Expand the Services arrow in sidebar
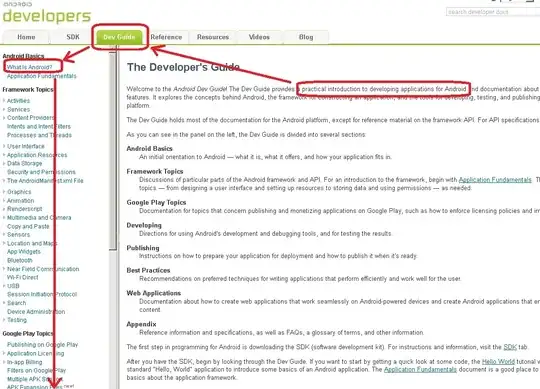This screenshot has width=540, height=389. pos(4,109)
